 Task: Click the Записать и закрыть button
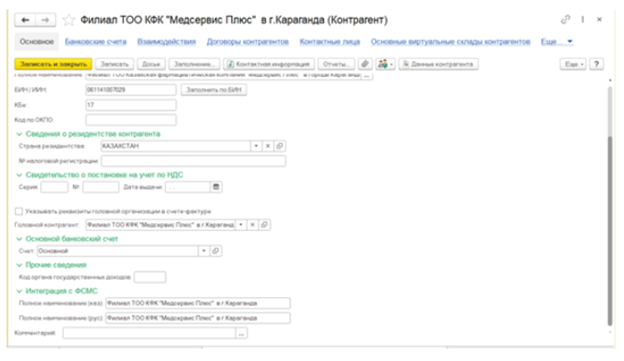coord(53,64)
